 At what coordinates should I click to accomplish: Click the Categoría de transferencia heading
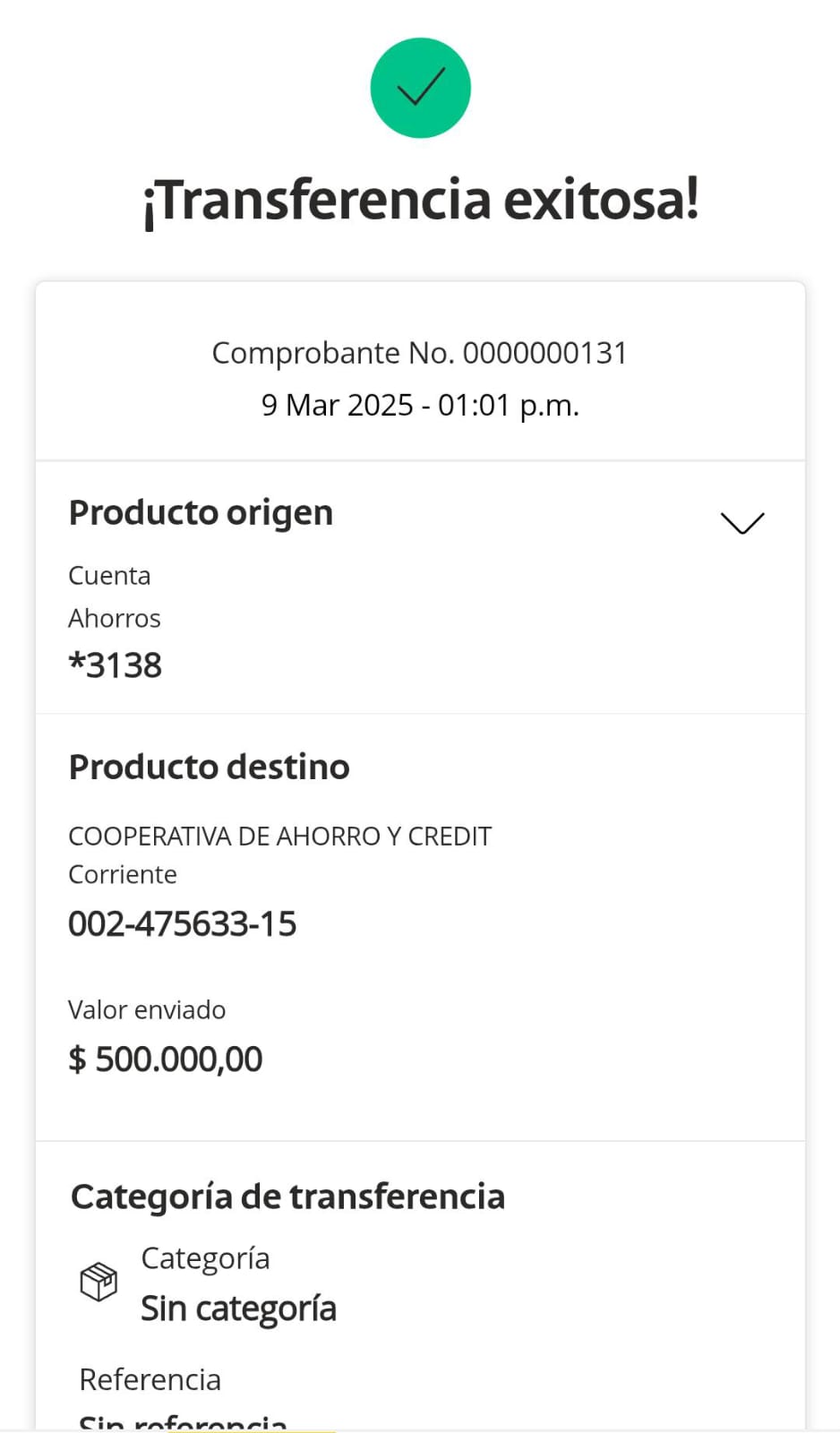click(287, 1197)
